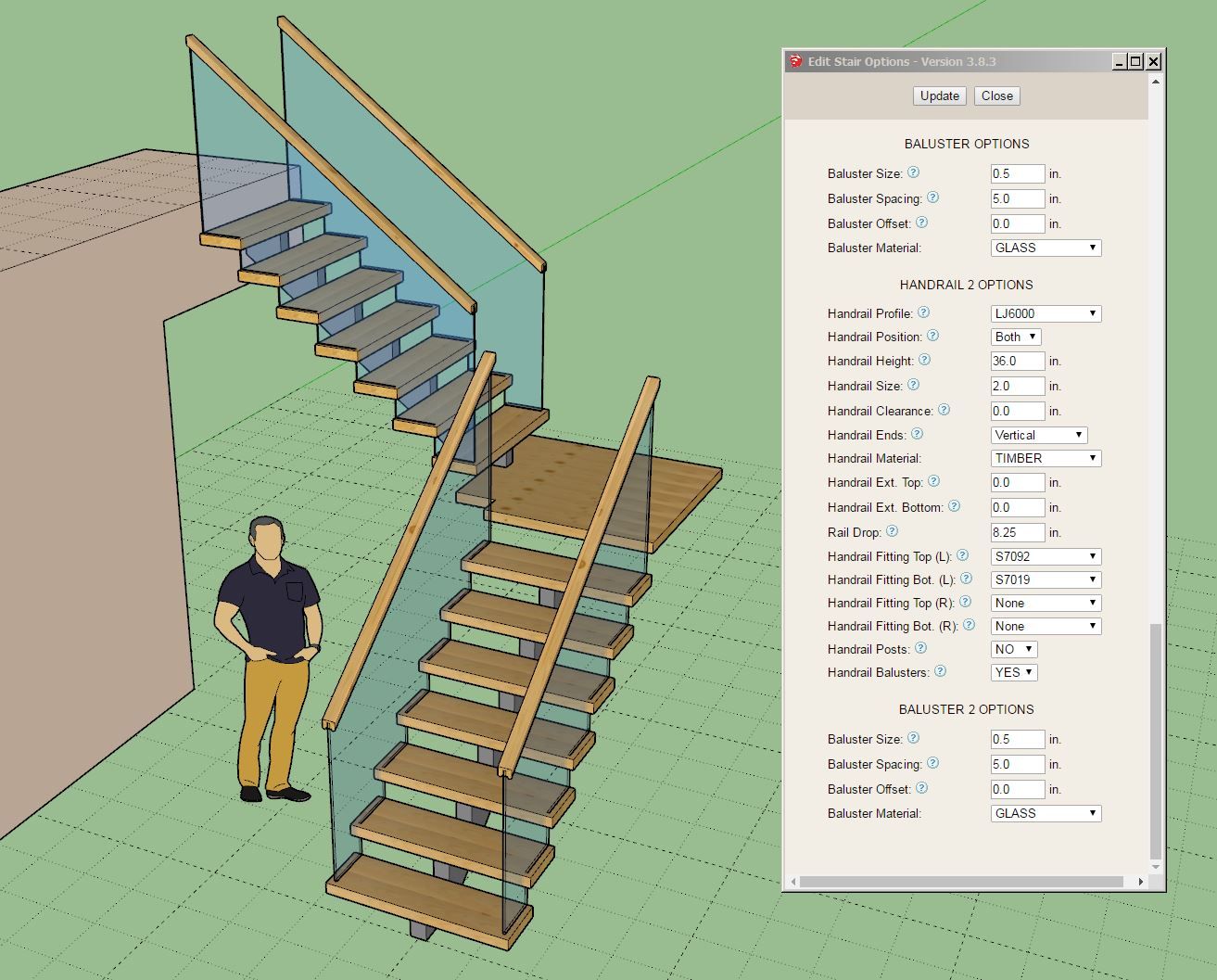Image resolution: width=1217 pixels, height=980 pixels.
Task: Show help icon for Handrail Fitting Top (L)
Action: [x=962, y=555]
